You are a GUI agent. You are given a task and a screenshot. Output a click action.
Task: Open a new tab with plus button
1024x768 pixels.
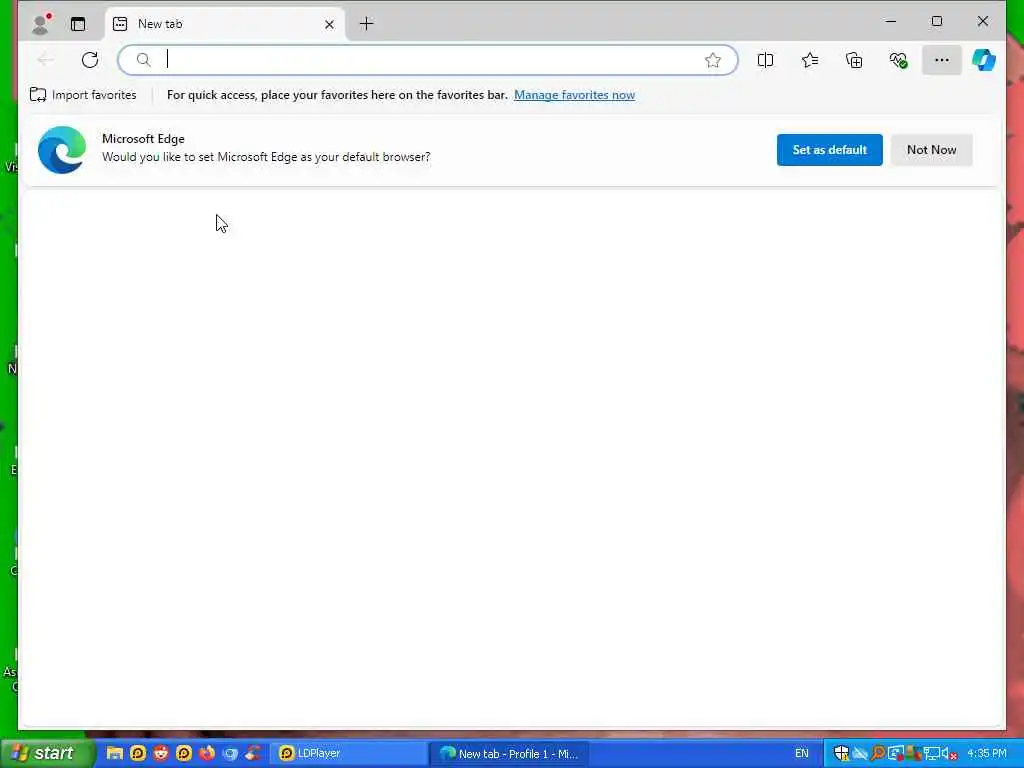(366, 24)
